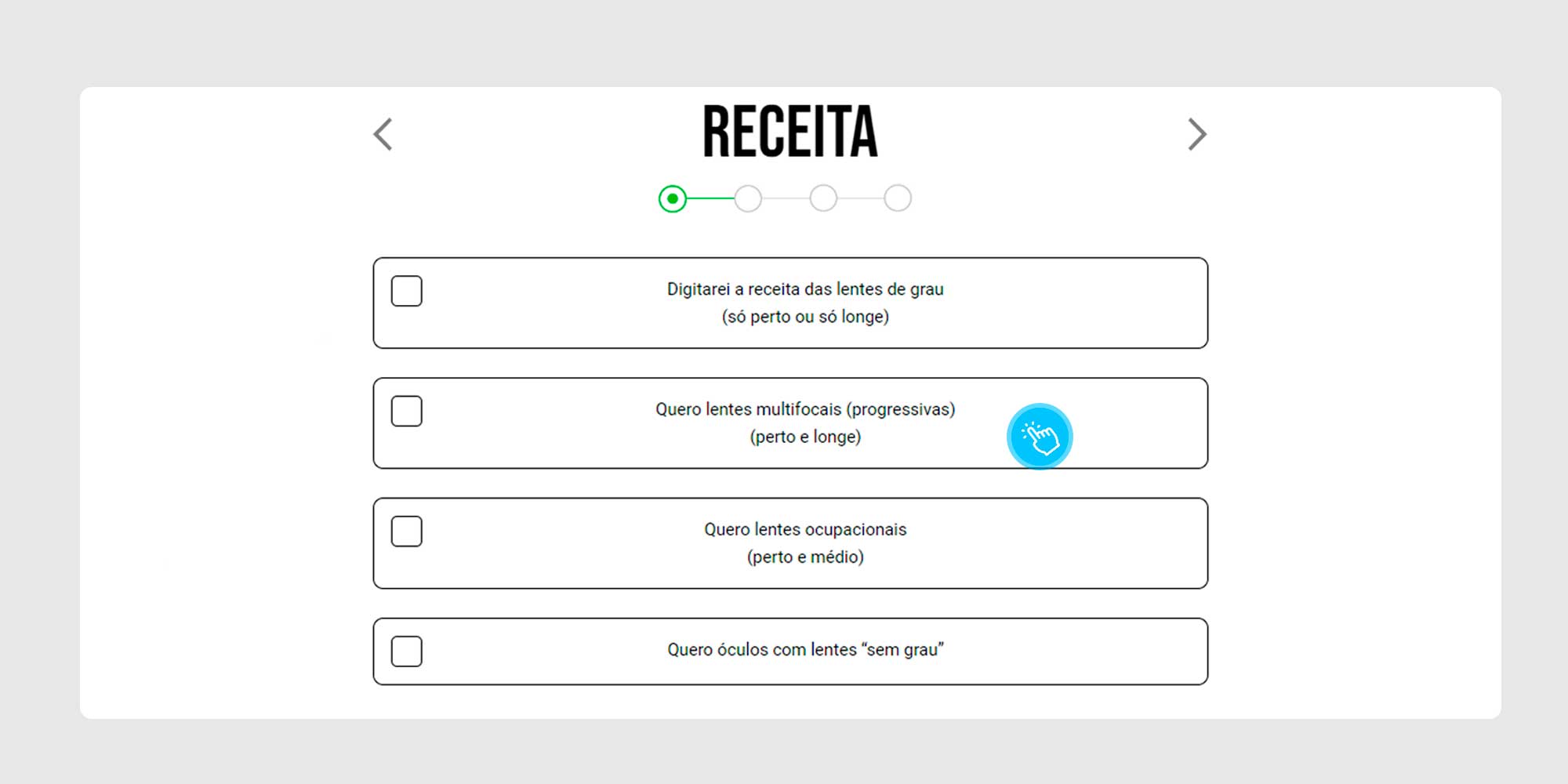Check the 'sem grau' lenses checkbox

tap(407, 652)
